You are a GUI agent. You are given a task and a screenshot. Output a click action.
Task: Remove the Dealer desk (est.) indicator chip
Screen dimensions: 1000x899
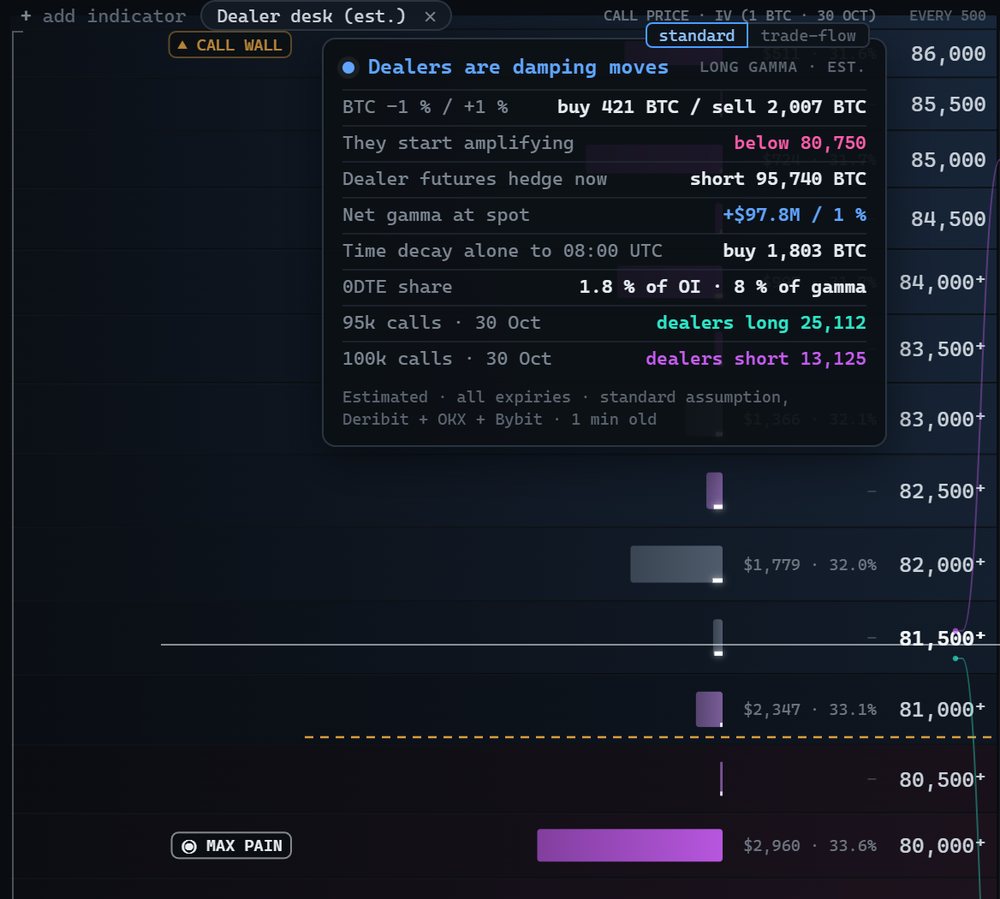coord(430,17)
